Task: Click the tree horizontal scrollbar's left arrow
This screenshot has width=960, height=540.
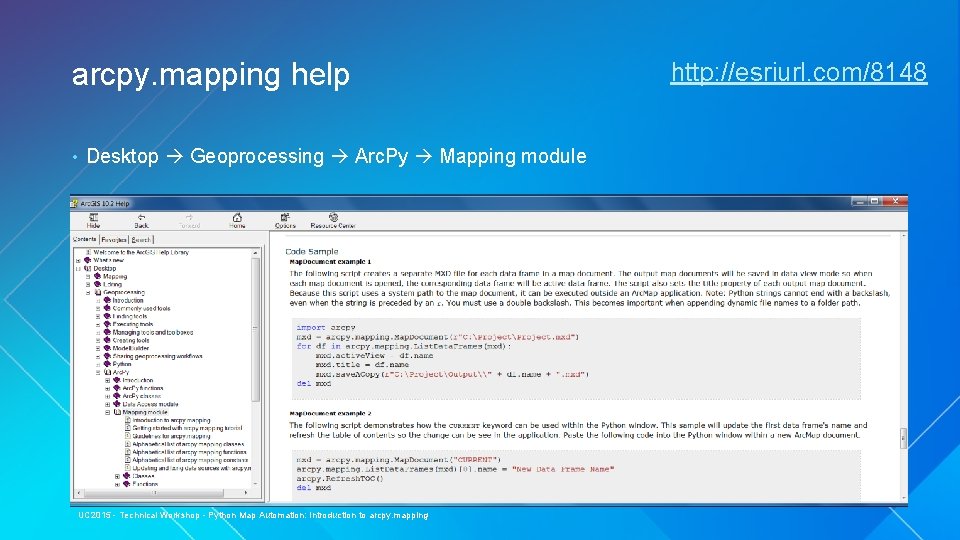Action: pos(78,492)
